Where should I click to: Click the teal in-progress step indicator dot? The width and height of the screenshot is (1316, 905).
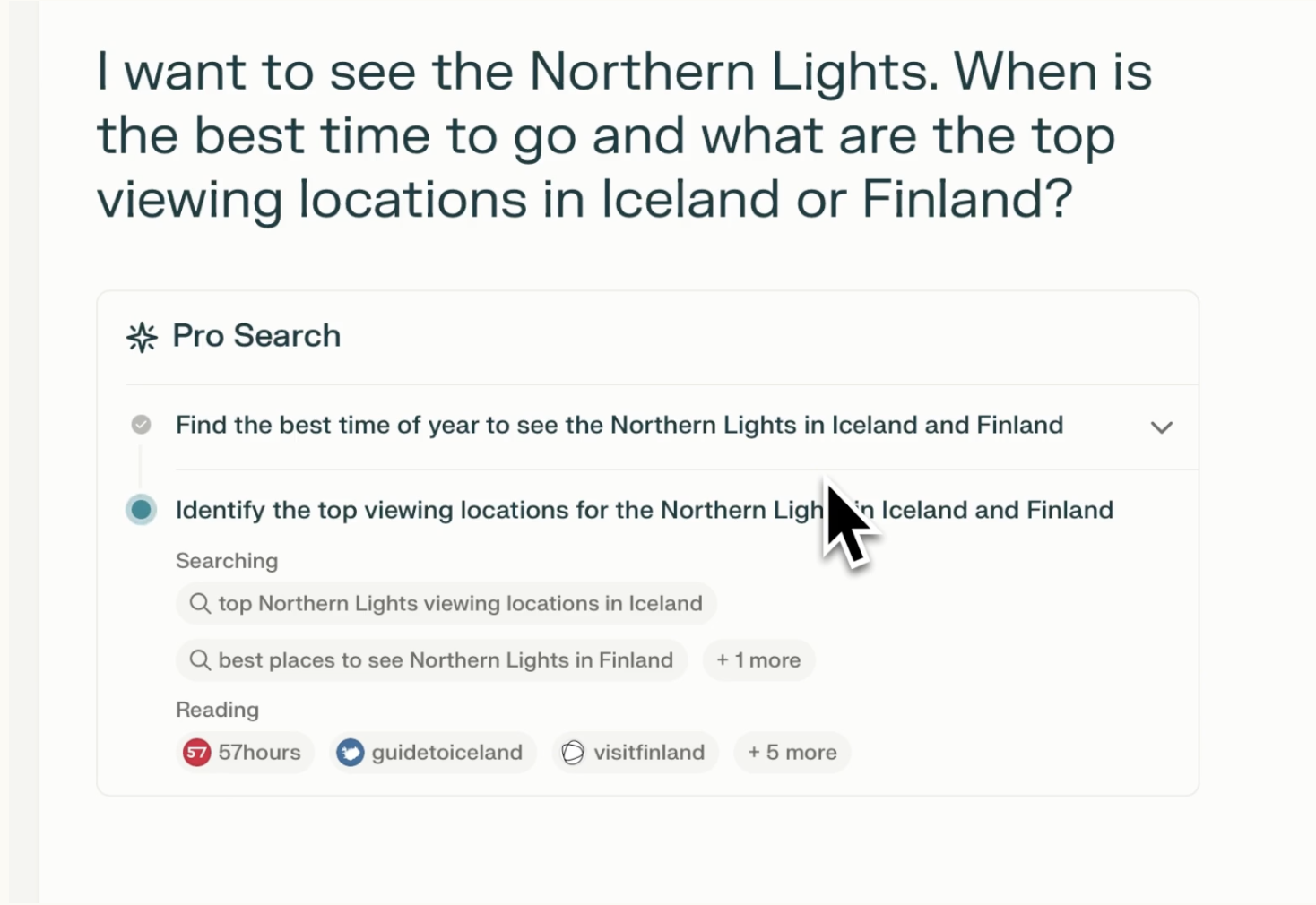pos(141,510)
